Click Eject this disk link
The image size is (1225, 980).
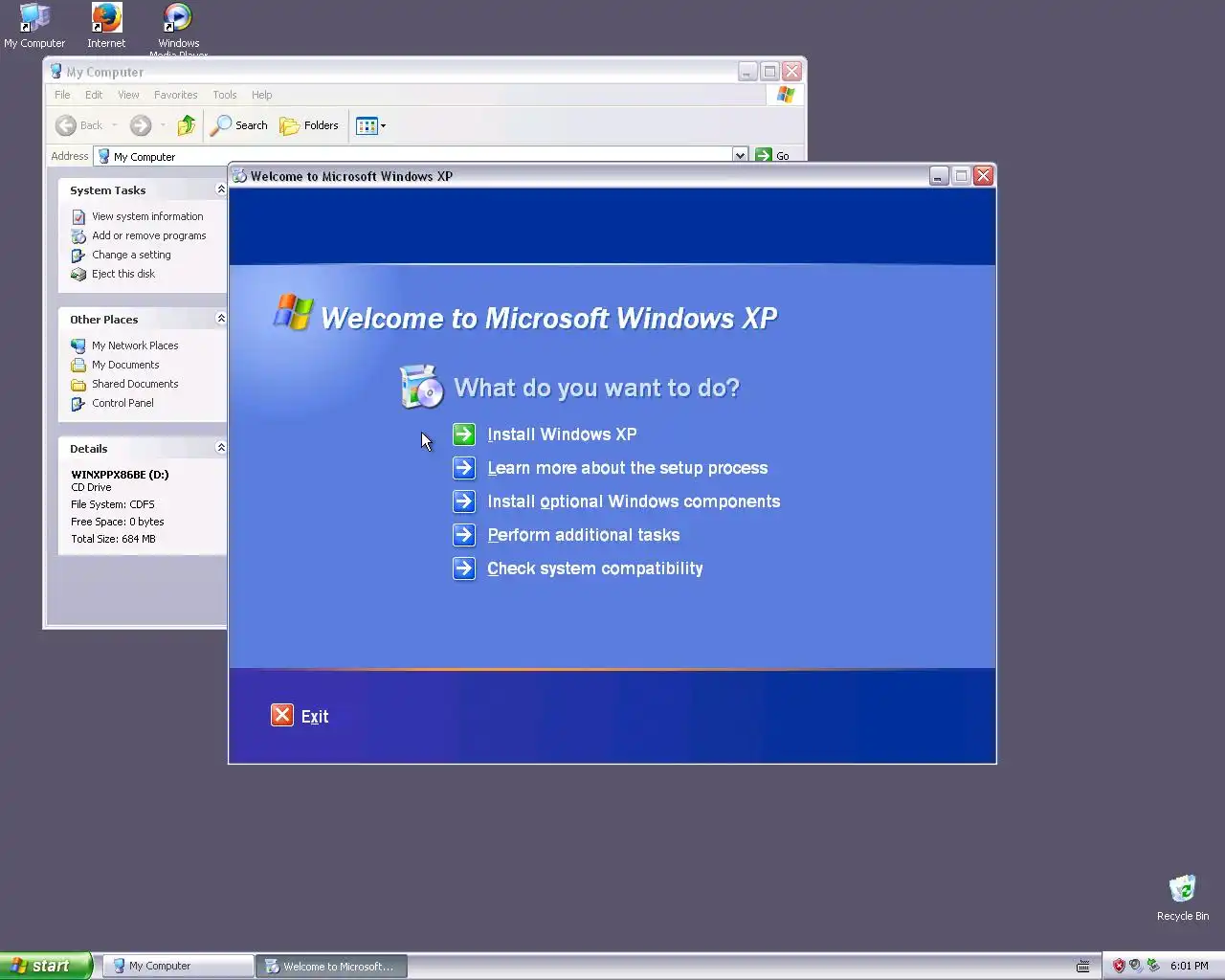click(123, 274)
